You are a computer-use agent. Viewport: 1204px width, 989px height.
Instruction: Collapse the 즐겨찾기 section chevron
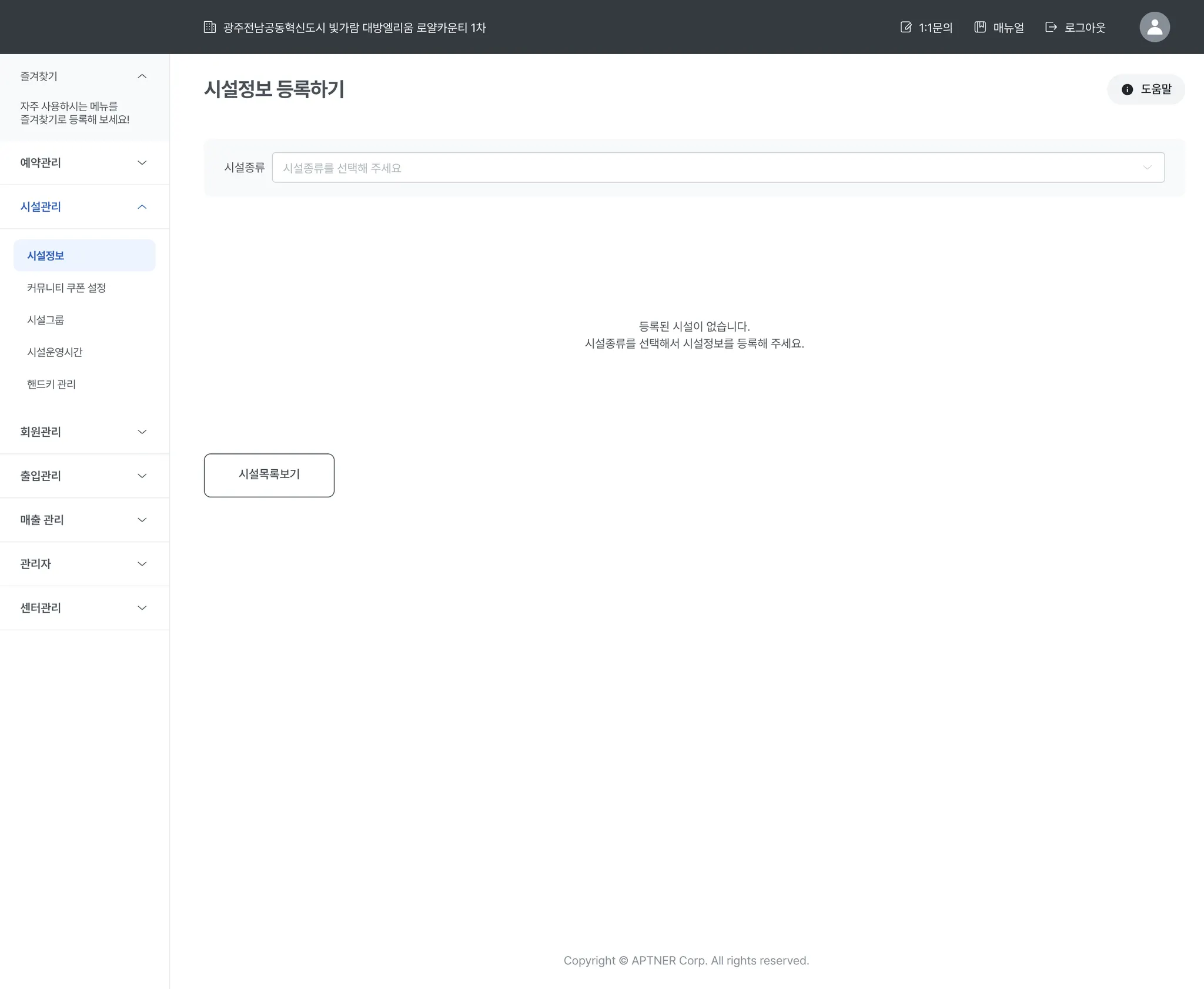click(142, 76)
